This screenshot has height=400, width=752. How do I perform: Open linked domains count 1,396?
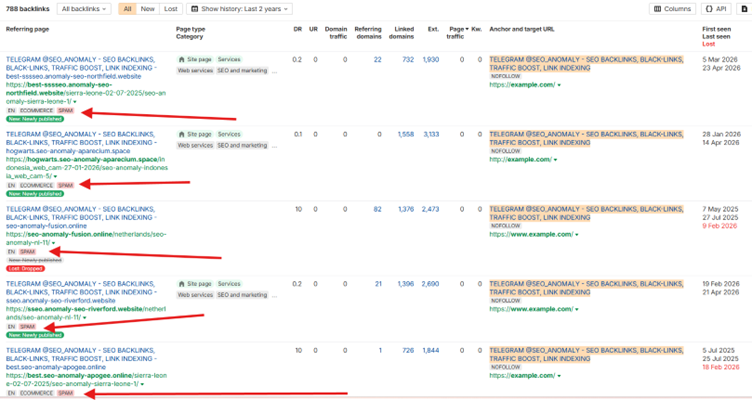[406, 284]
